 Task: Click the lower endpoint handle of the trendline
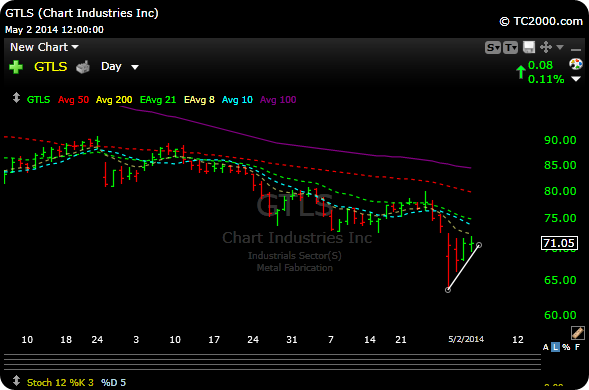click(447, 290)
